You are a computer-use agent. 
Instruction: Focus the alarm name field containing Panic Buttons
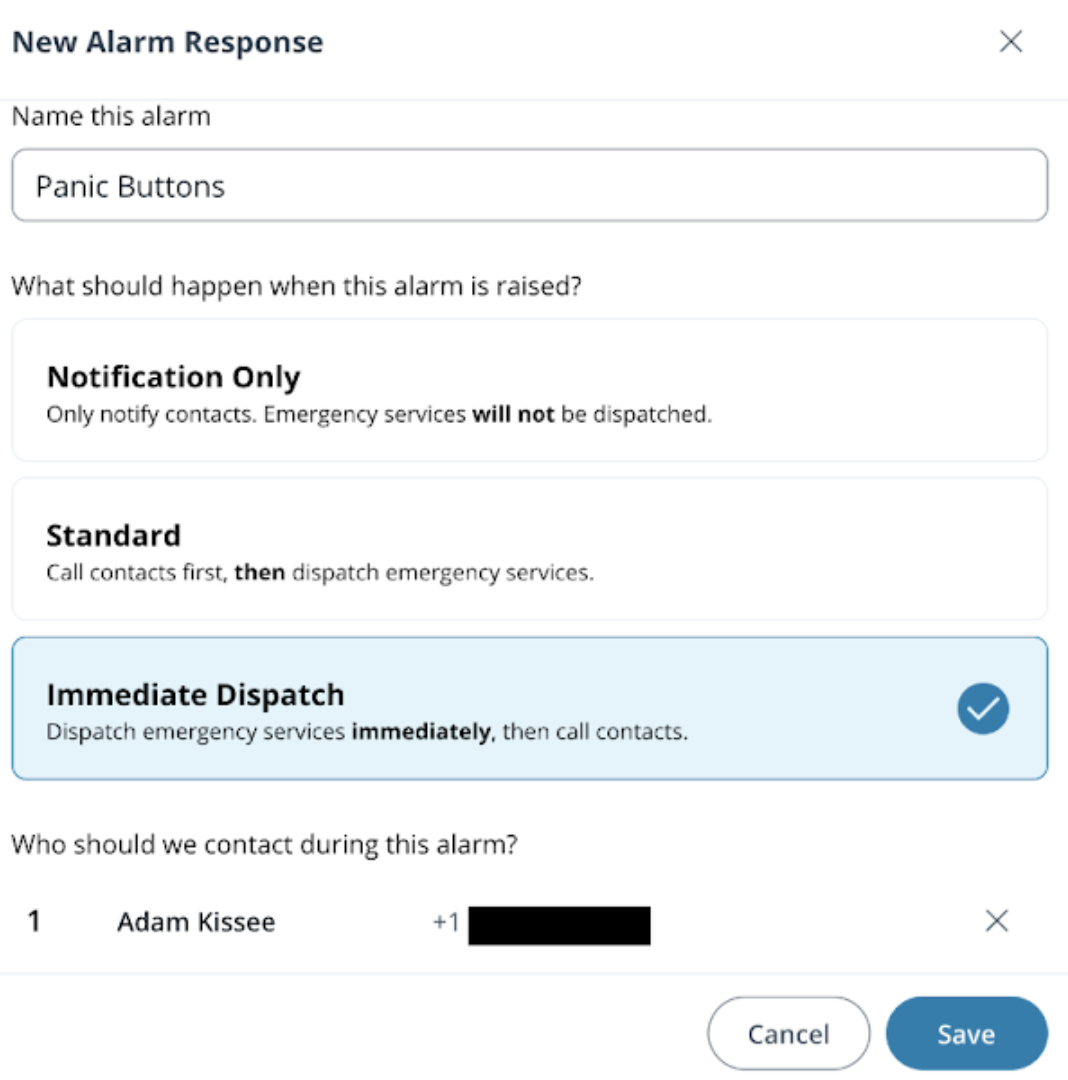pos(529,186)
